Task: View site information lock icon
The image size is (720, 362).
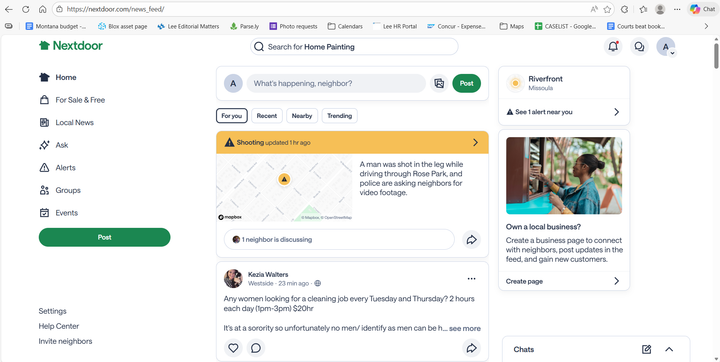Action: [x=59, y=9]
